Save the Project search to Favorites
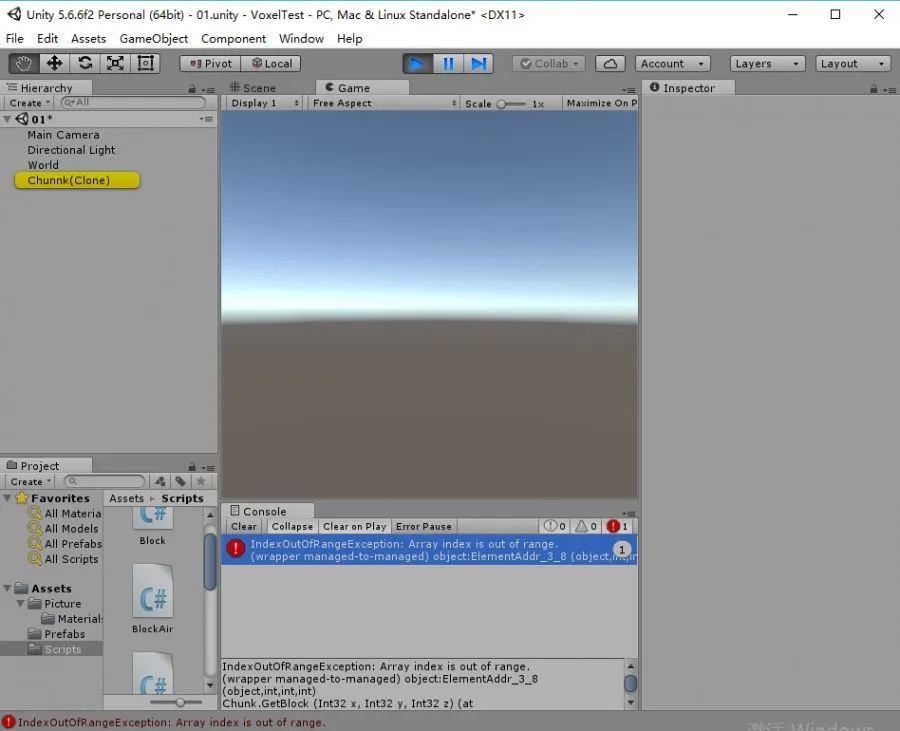The height and width of the screenshot is (731, 900). (x=201, y=481)
